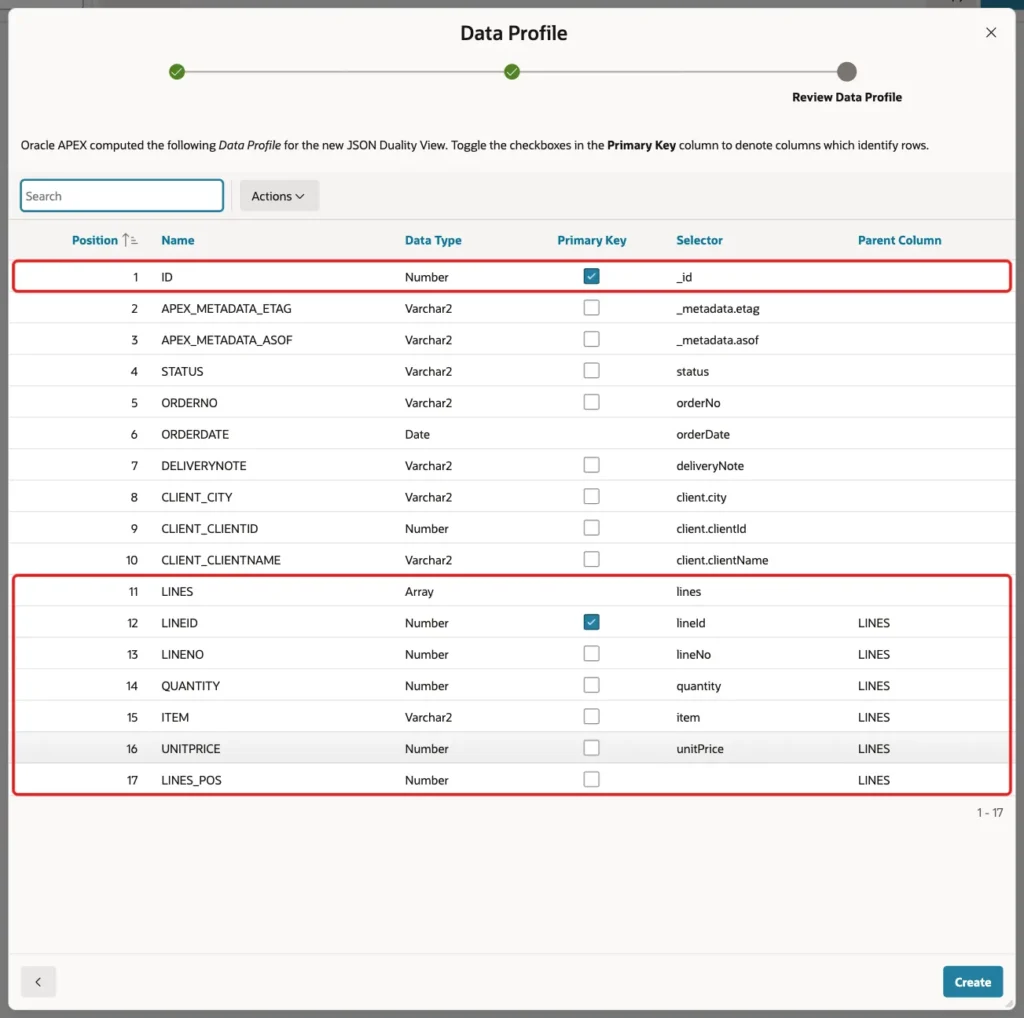
Task: Uncheck Primary Key for LINEID row
Action: 591,622
